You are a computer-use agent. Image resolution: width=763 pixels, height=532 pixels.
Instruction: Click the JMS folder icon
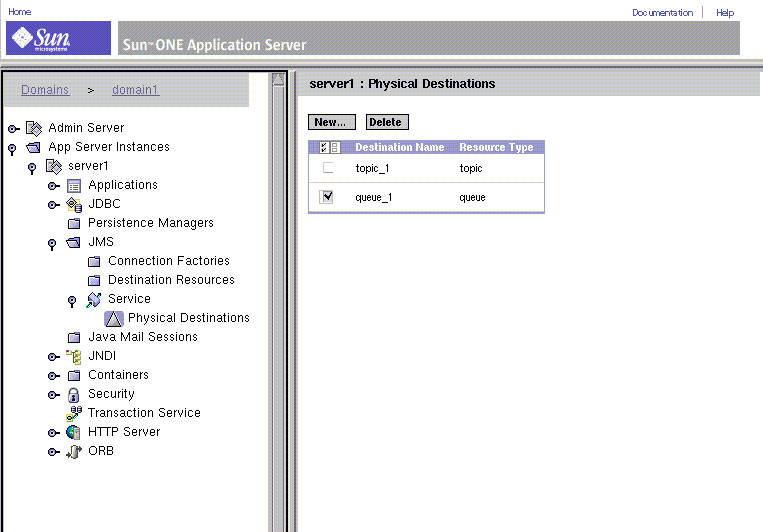tap(73, 242)
